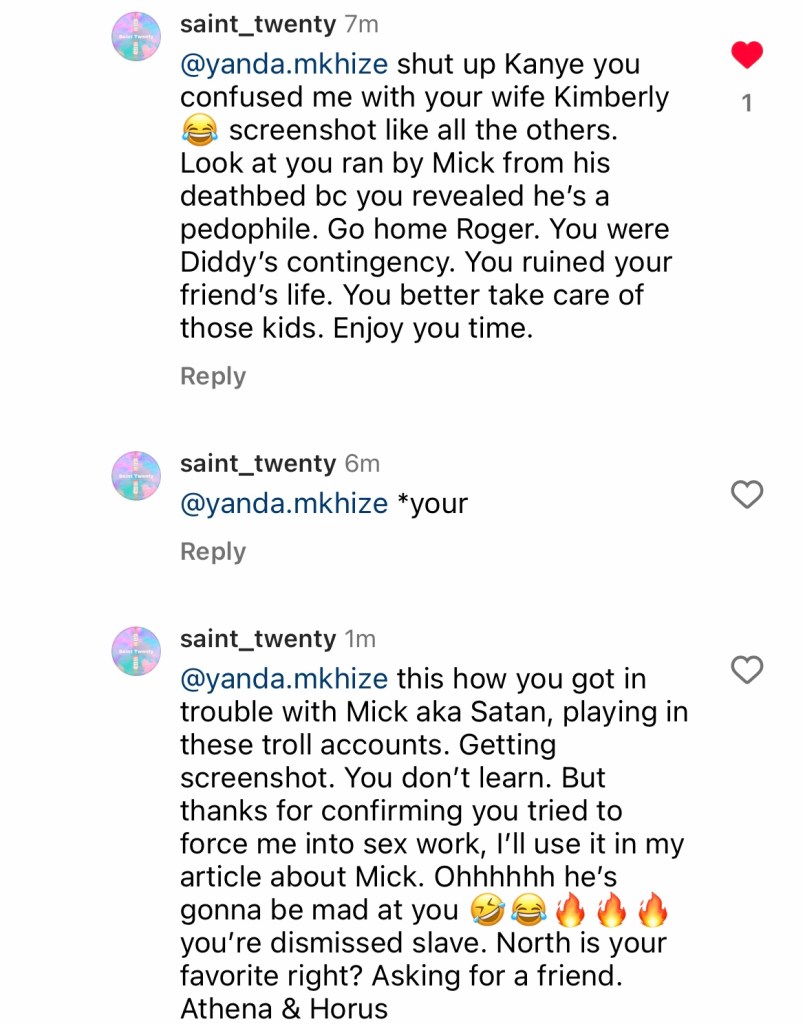Tap the 7m timestamp
The height and width of the screenshot is (1024, 805).
click(x=361, y=24)
